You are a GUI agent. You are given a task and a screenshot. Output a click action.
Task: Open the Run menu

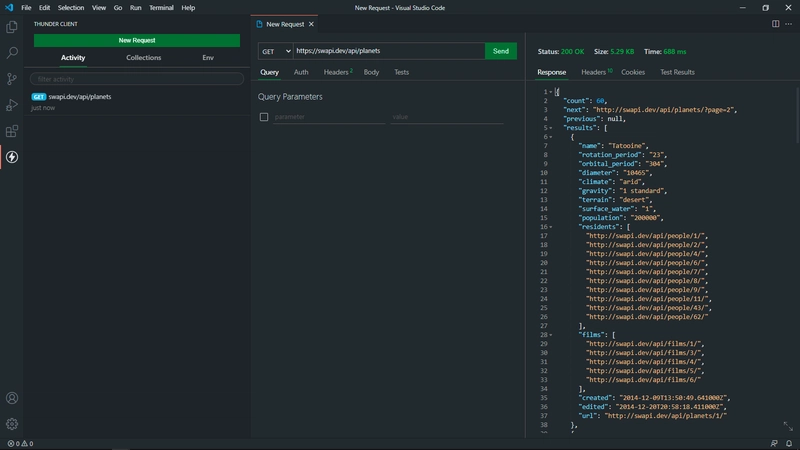tap(135, 8)
